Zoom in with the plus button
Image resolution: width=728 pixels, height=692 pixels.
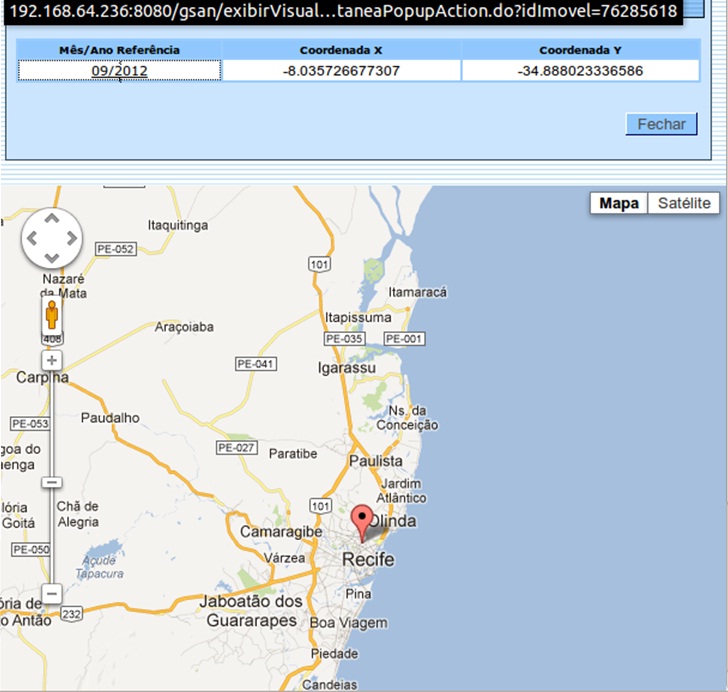coord(52,360)
